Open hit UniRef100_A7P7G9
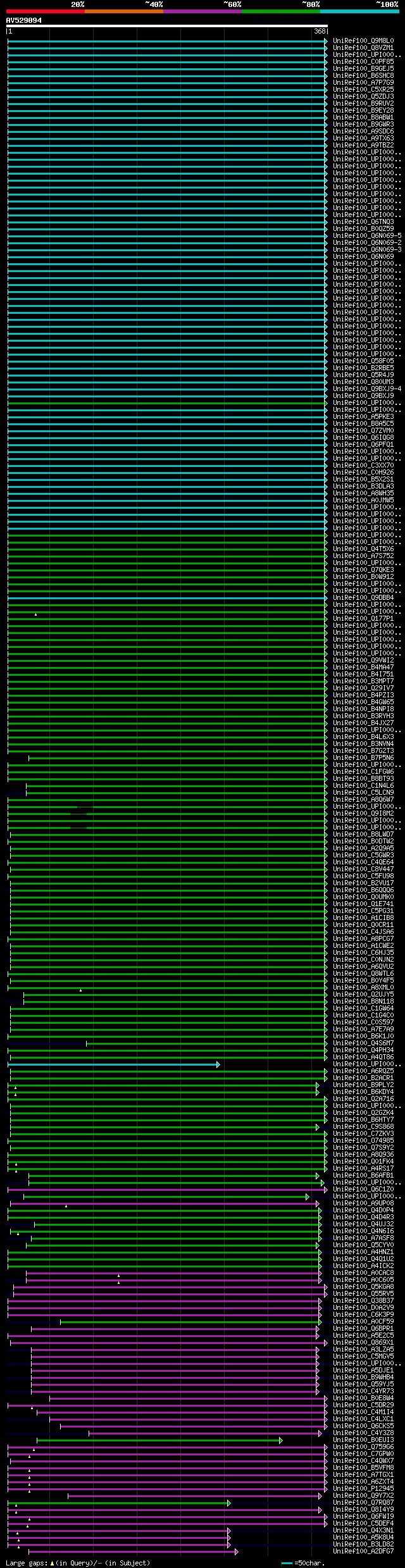 pos(363,83)
